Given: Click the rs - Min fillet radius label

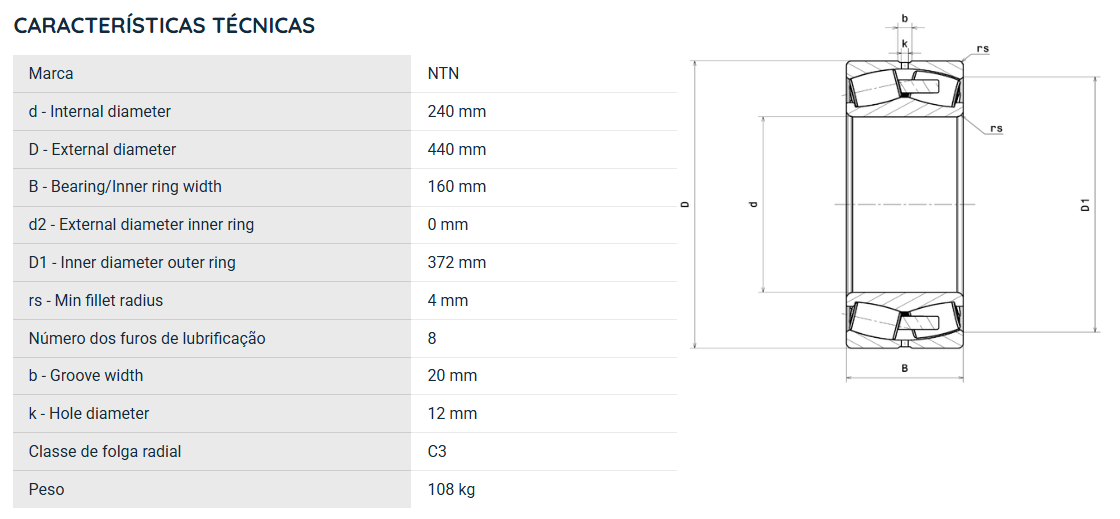Looking at the screenshot, I should pos(96,301).
